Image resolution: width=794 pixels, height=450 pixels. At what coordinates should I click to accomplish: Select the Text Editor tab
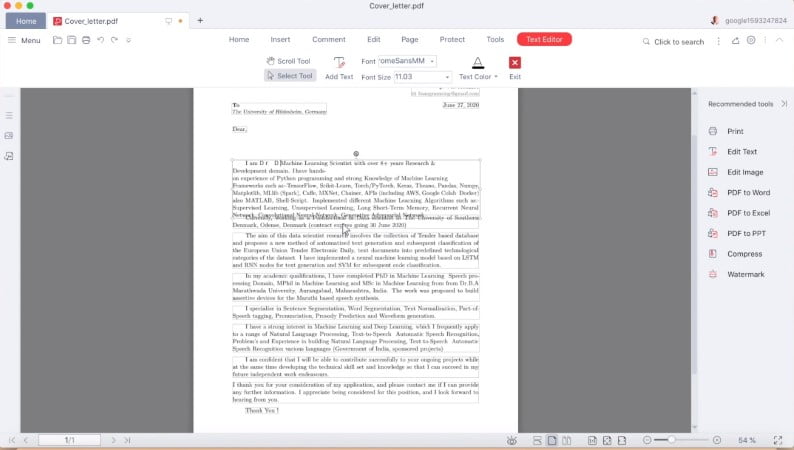[544, 39]
